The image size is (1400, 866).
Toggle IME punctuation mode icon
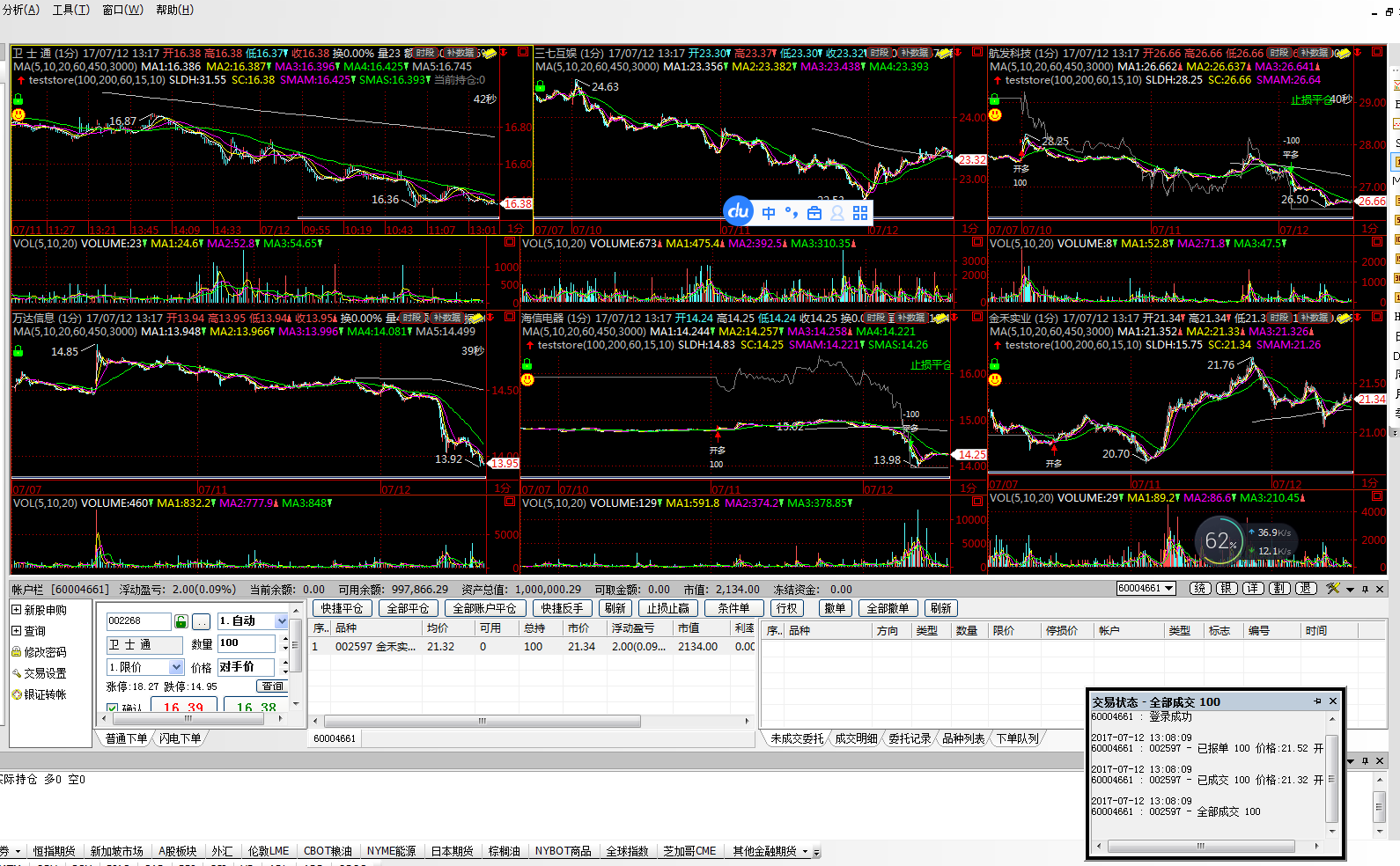[791, 213]
